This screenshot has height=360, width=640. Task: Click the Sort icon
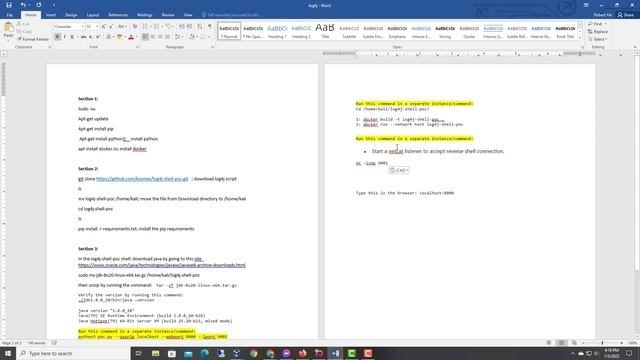point(200,27)
